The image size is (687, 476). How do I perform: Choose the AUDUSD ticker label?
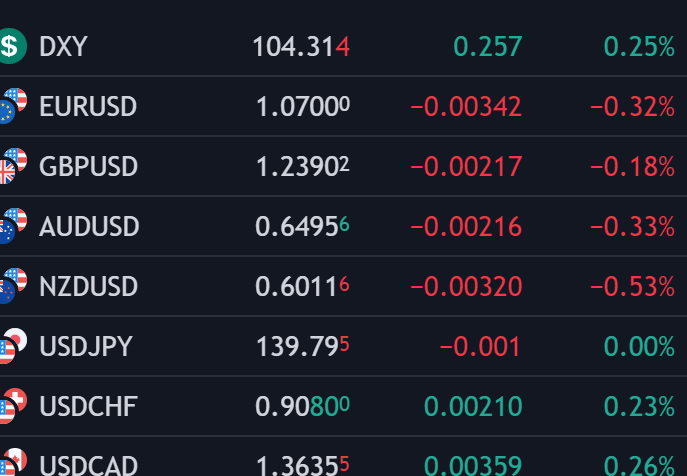[88, 226]
